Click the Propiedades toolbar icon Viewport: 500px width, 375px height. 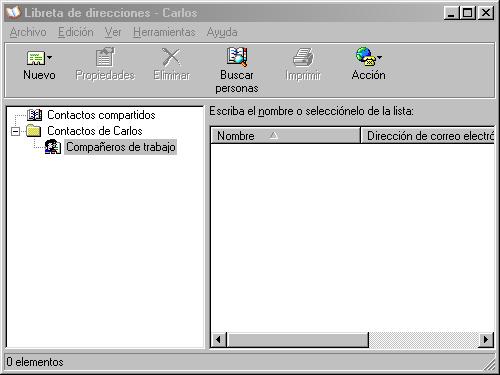pos(105,57)
